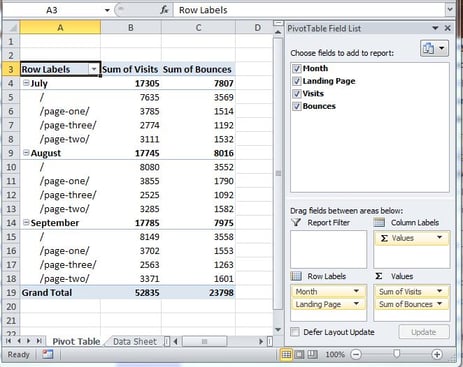
Task: Switch to the Pivot Table sheet tab
Action: tap(76, 341)
